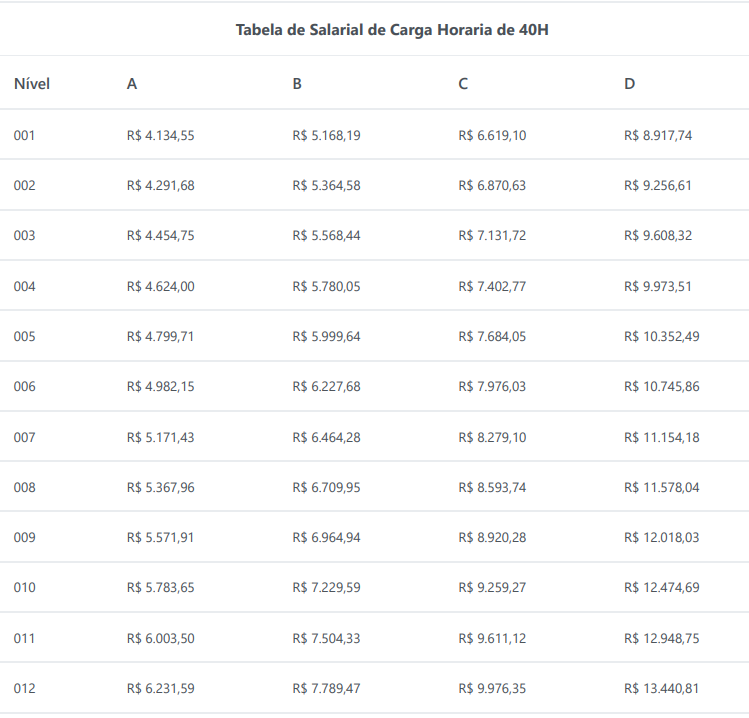
Task: Click the value 'R$ 4.624,00'
Action: point(160,286)
